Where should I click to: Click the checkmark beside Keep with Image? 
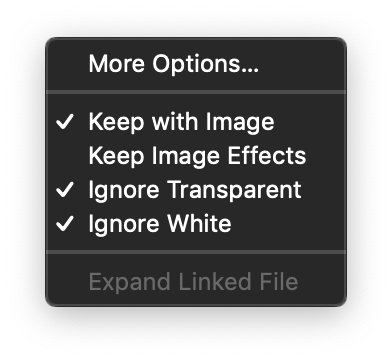[x=65, y=122]
